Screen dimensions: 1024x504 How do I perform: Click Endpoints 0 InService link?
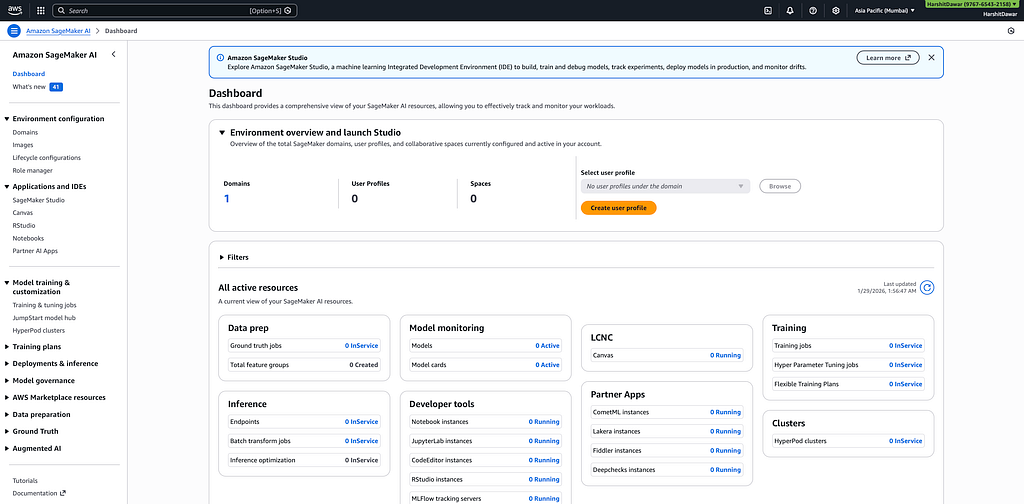[x=361, y=422]
